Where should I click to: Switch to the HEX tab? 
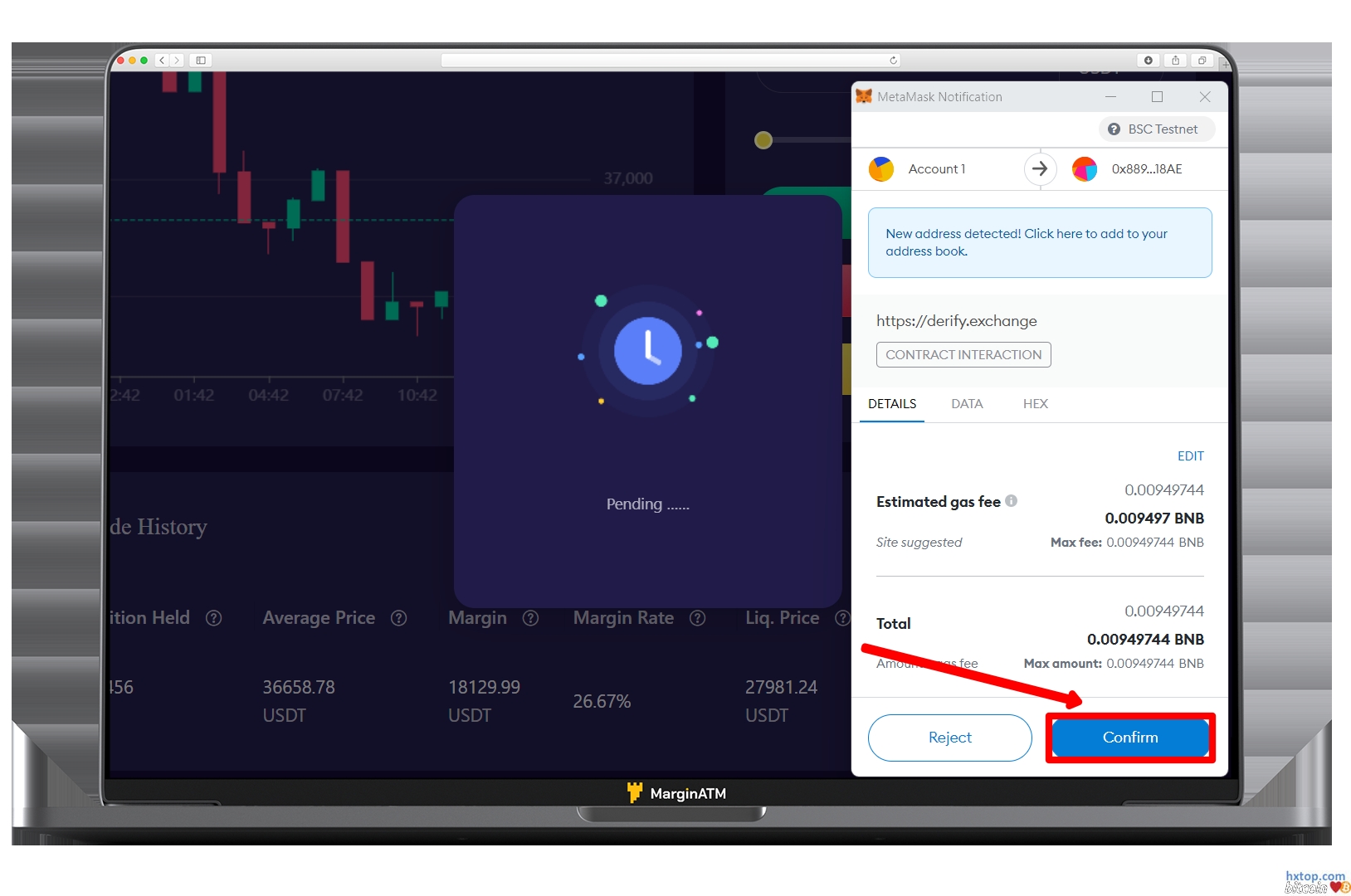(x=1036, y=404)
